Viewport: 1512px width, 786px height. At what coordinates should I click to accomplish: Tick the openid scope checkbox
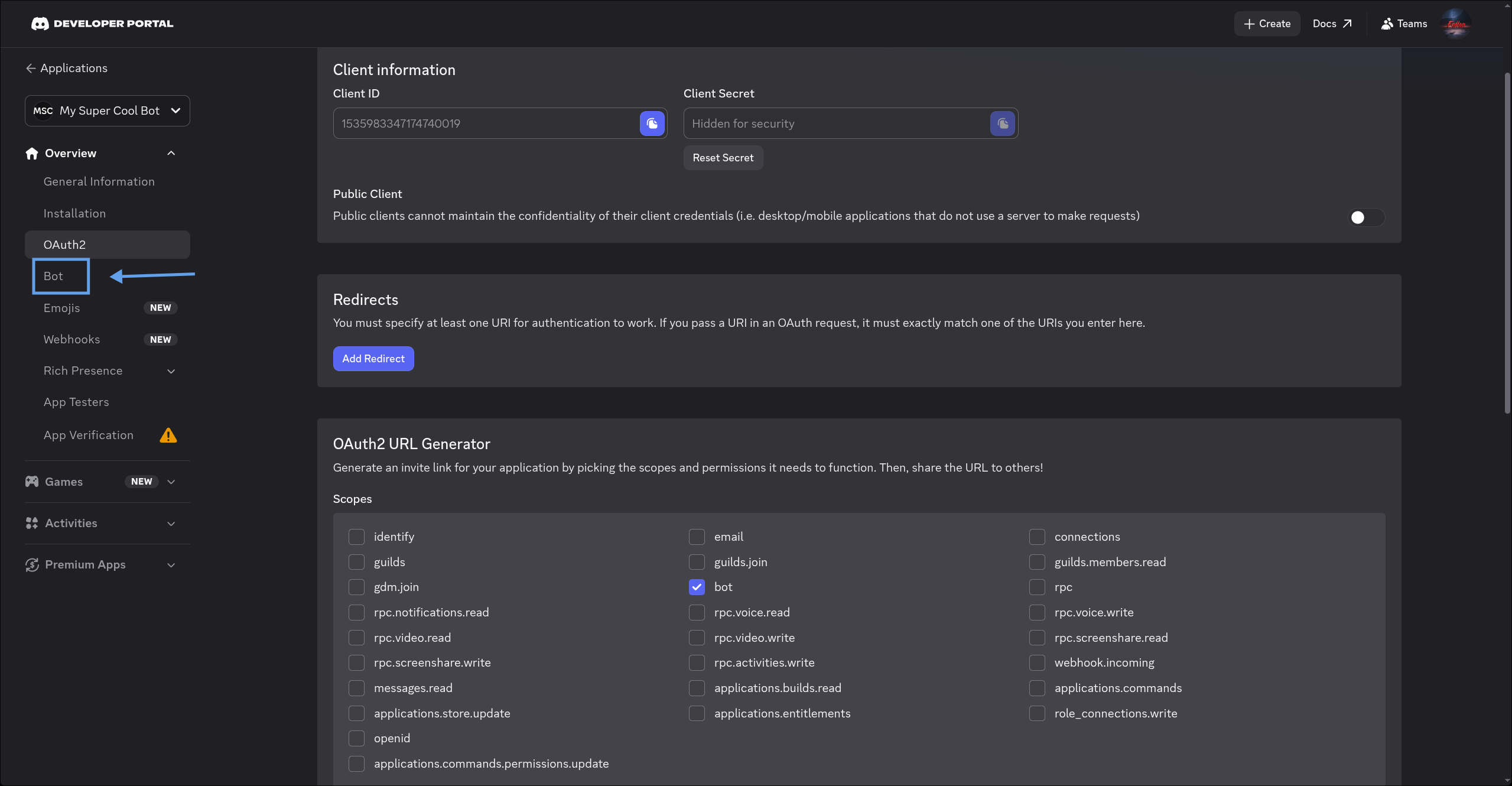(x=356, y=738)
